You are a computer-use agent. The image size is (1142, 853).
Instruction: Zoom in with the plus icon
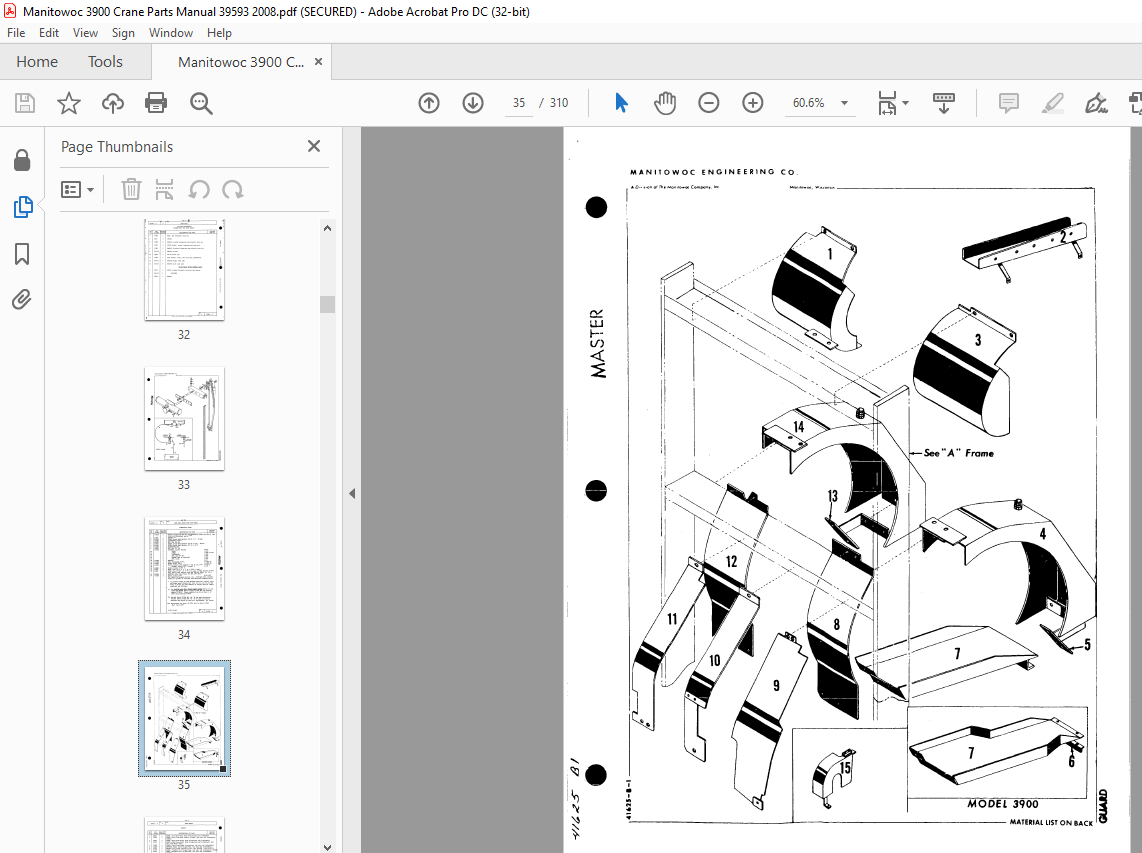(752, 103)
